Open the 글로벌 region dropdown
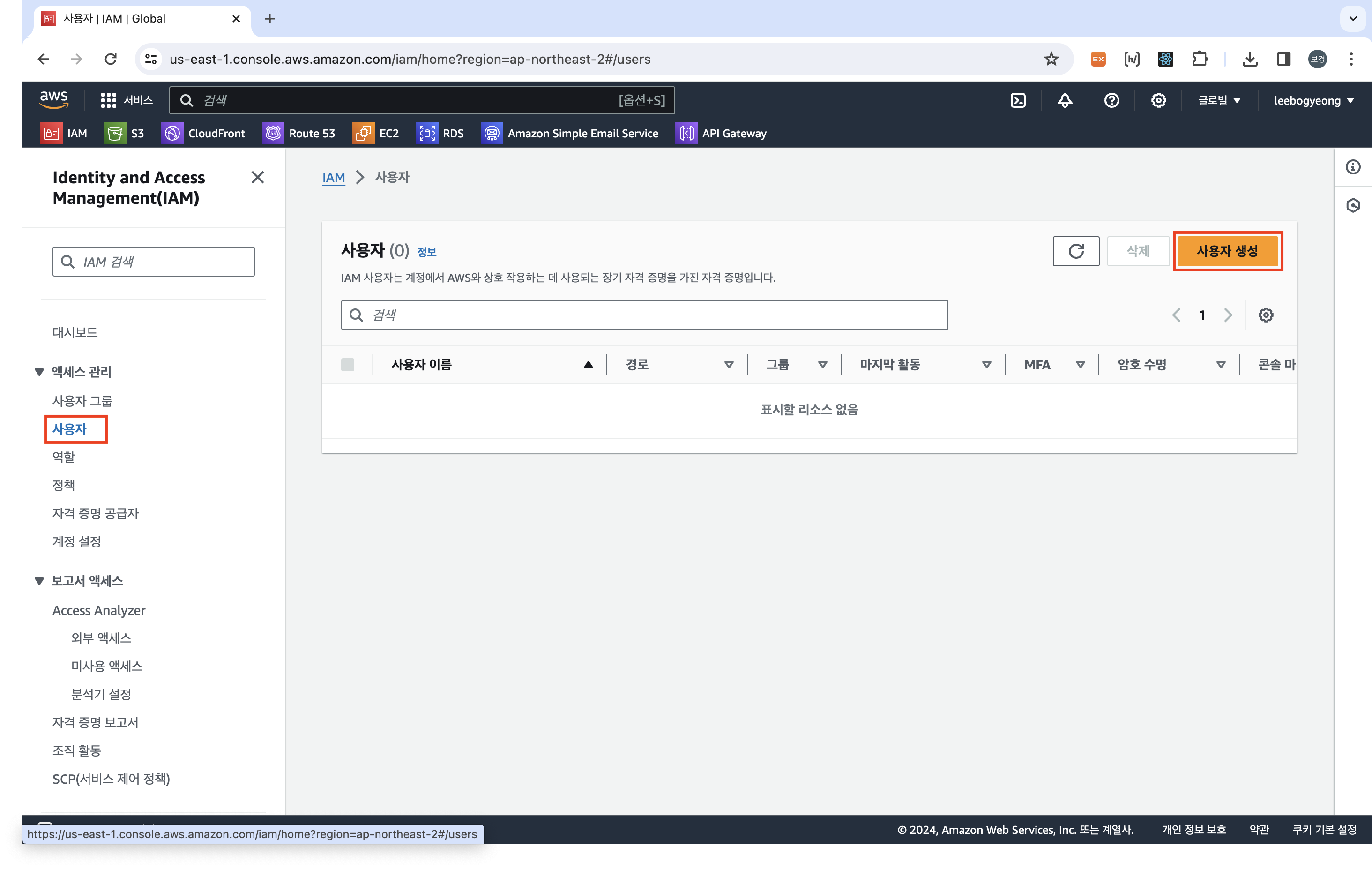The width and height of the screenshot is (1372, 870). [1219, 100]
